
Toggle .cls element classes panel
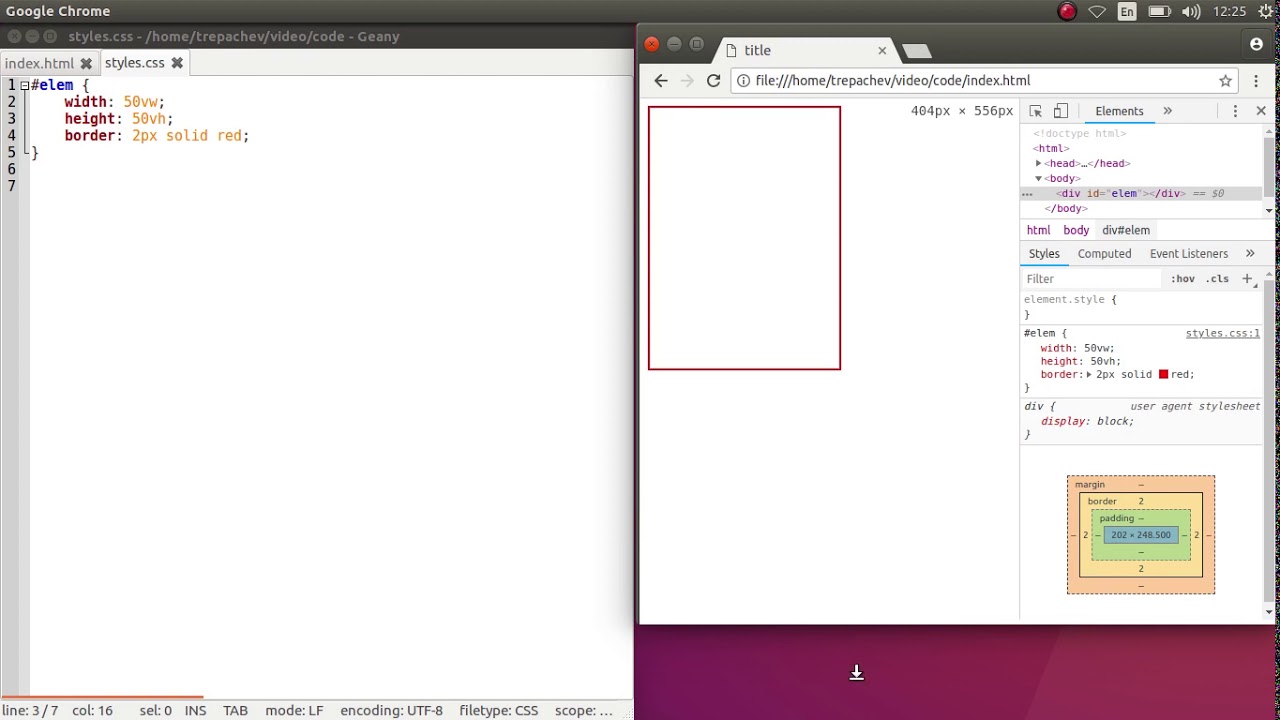(1217, 279)
